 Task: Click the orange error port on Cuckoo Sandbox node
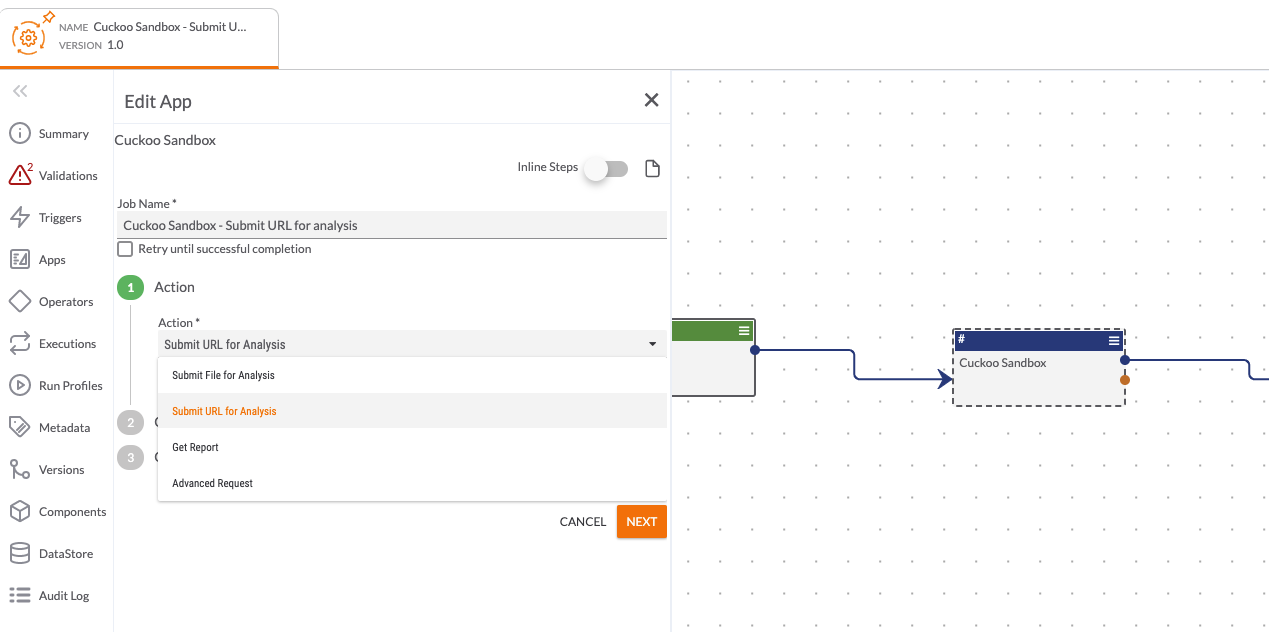[x=1125, y=380]
